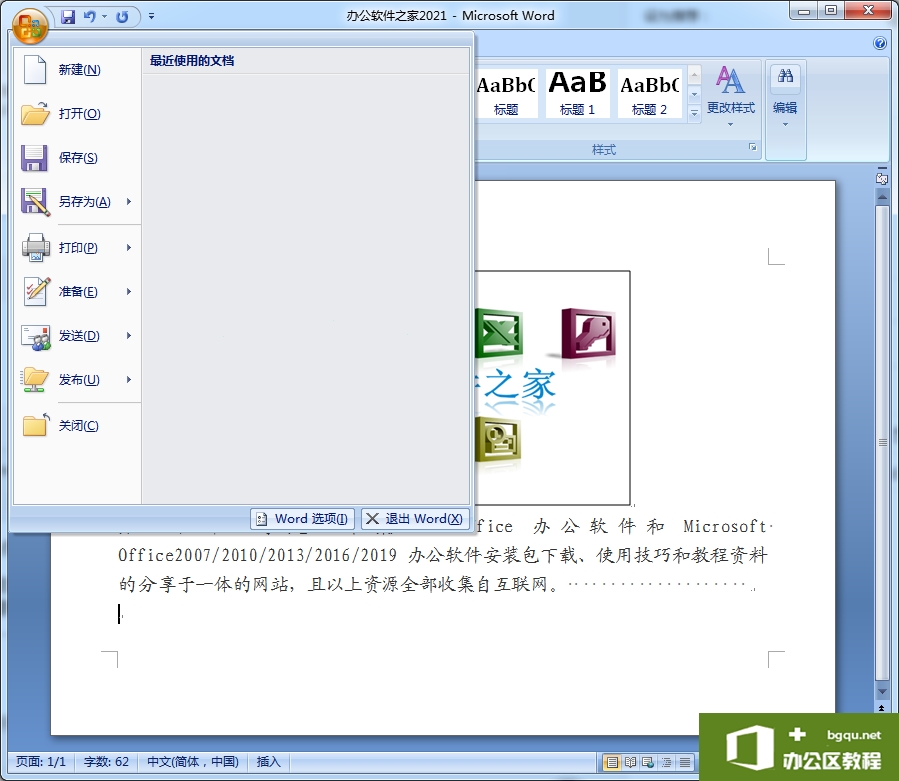The image size is (899, 781).
Task: Click the Prepare checklist pencil icon
Action: pyautogui.click(x=37, y=291)
